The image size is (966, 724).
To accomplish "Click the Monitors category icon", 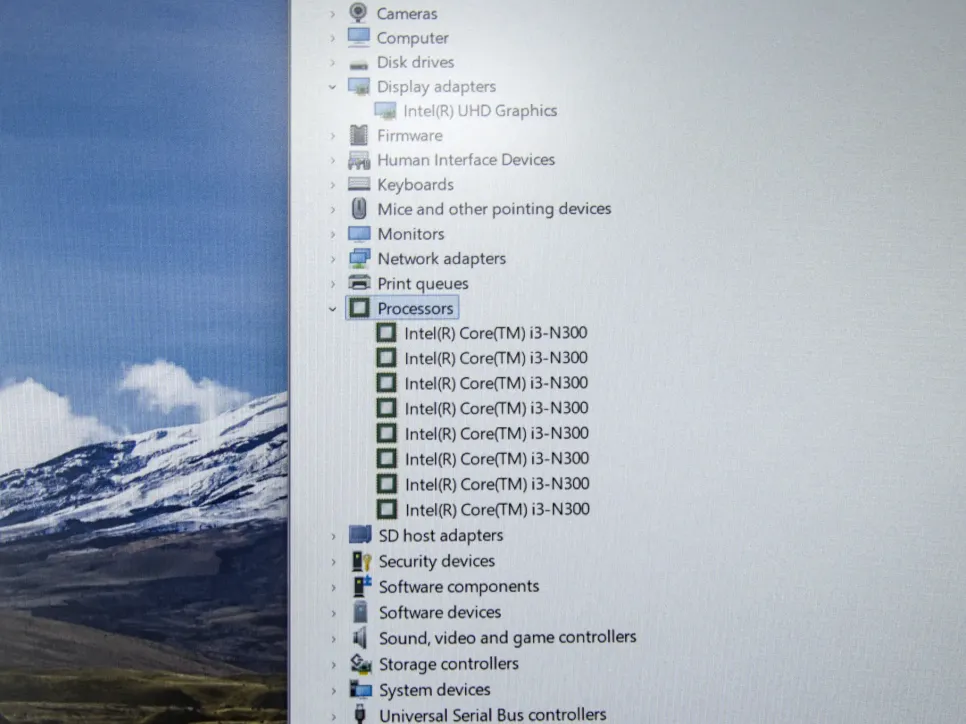I will coord(359,234).
